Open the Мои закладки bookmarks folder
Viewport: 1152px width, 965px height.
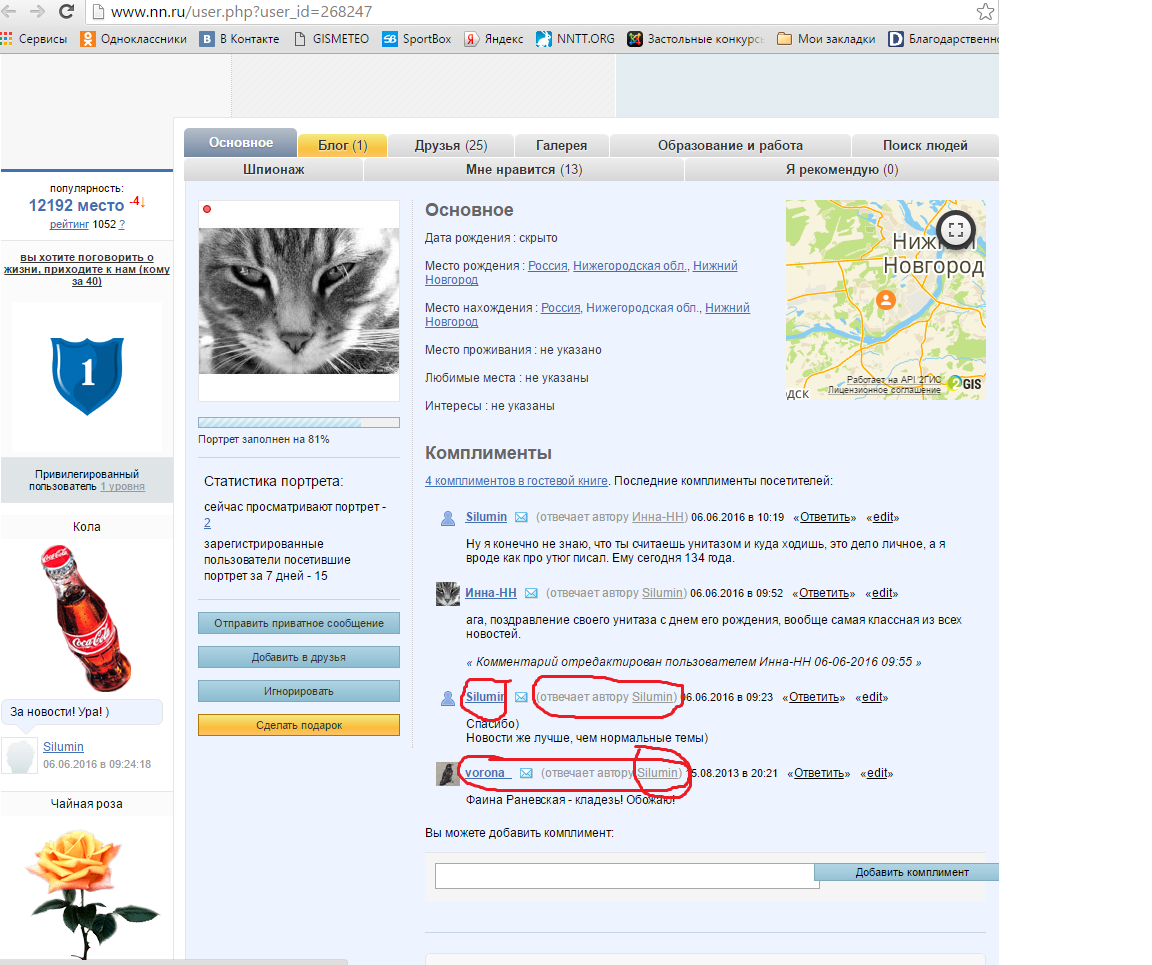point(826,39)
